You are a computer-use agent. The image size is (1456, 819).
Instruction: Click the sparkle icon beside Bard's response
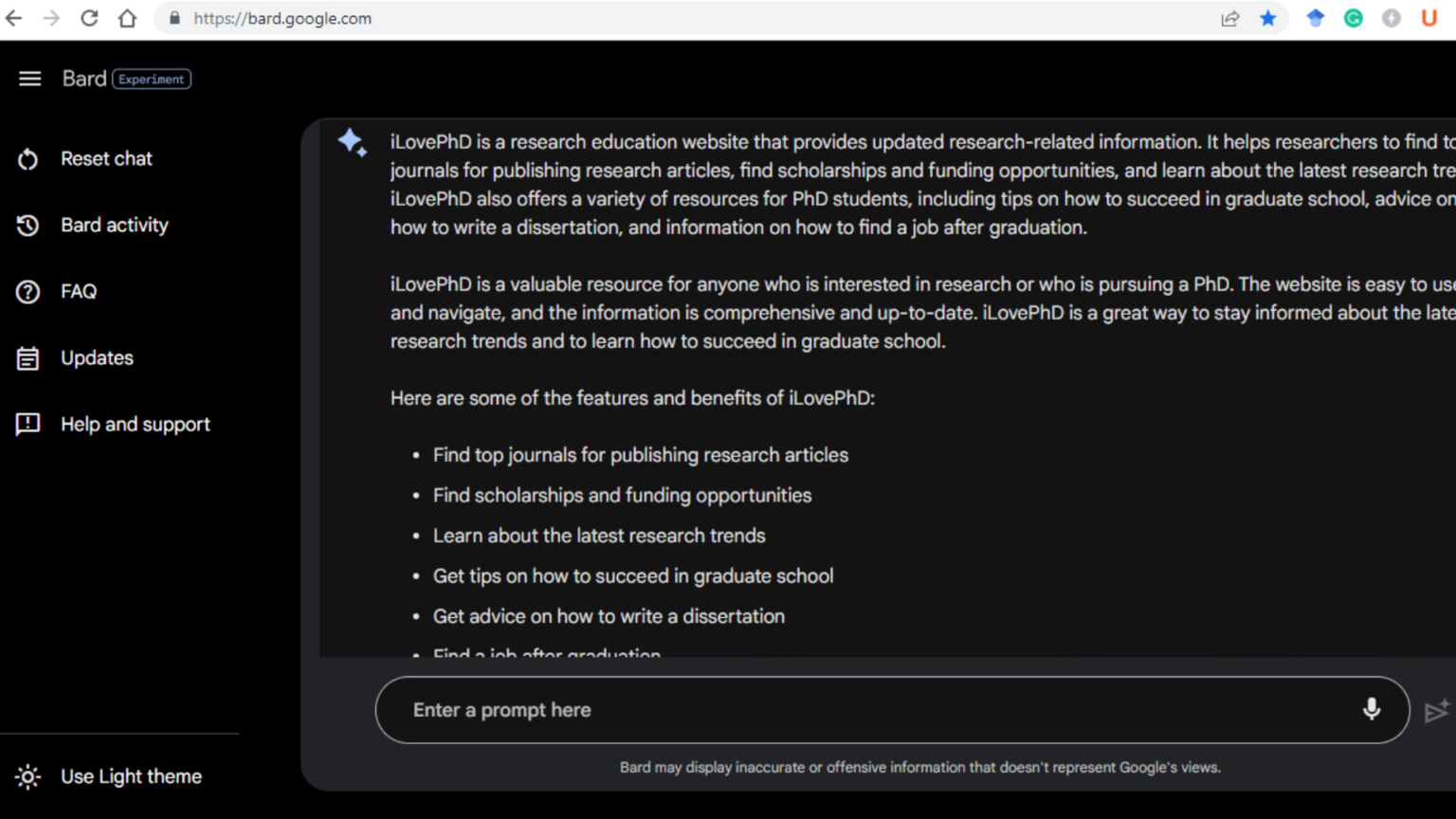(x=352, y=142)
